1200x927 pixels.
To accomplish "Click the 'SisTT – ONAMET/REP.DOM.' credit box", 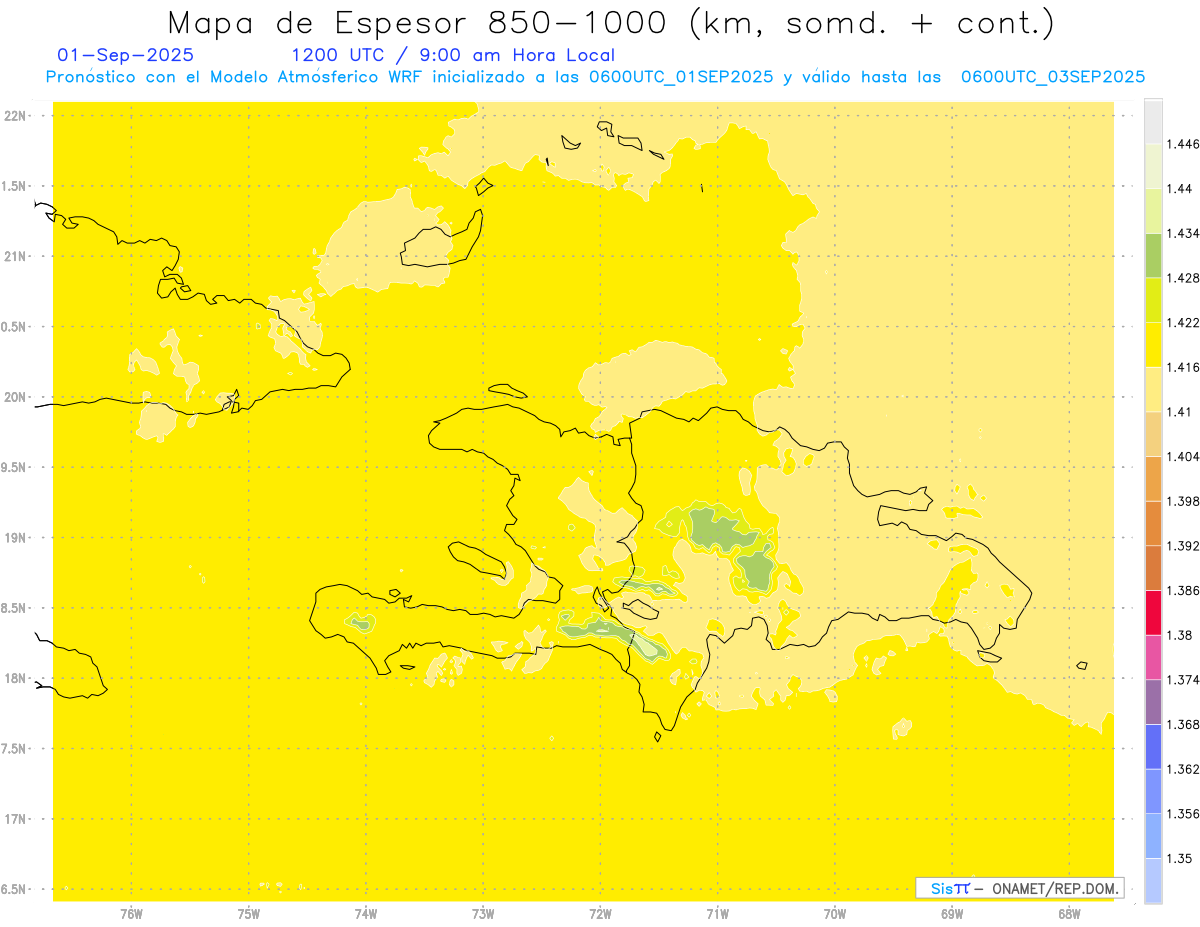I will [x=1019, y=888].
